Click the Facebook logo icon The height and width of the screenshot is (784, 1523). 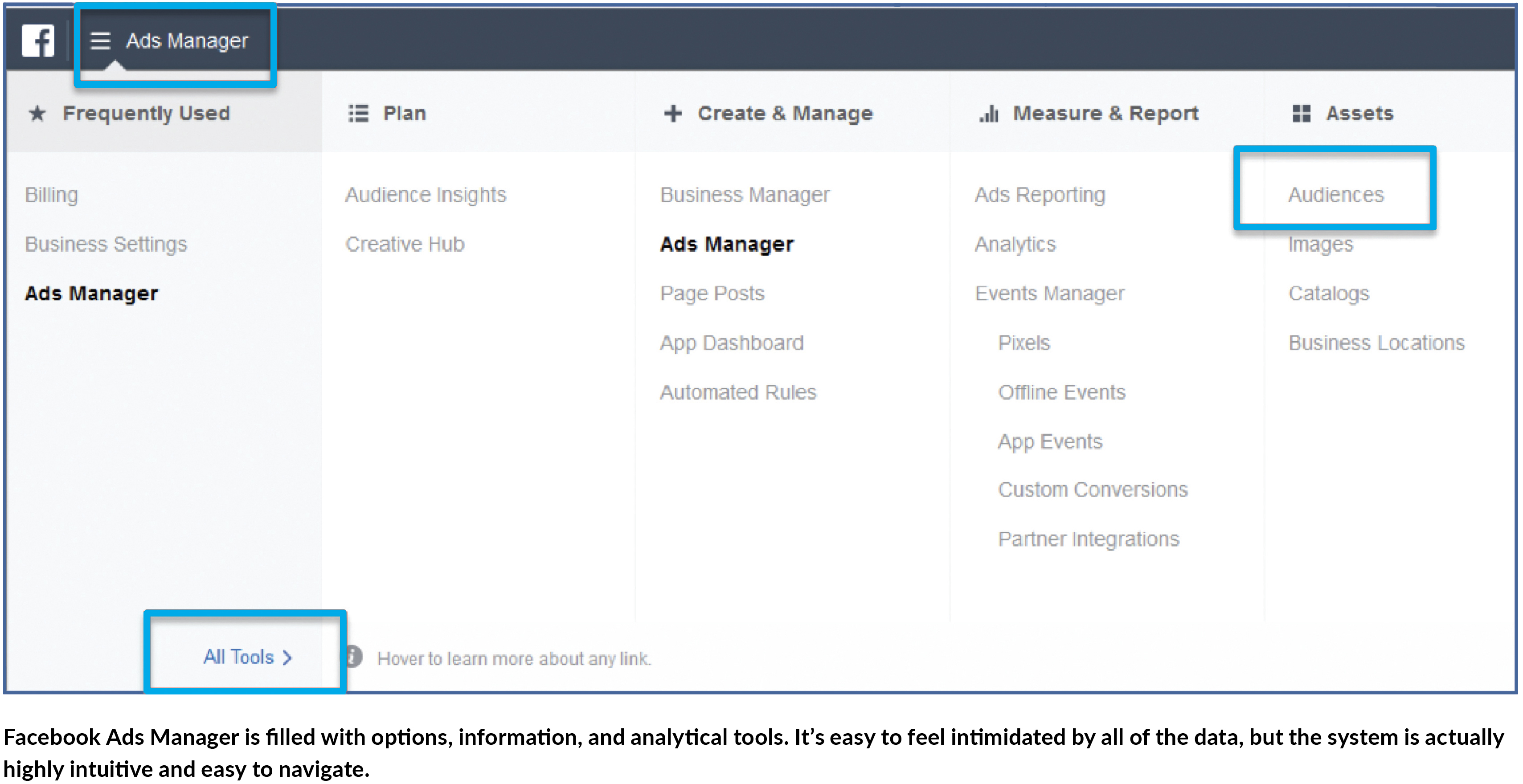pos(38,40)
